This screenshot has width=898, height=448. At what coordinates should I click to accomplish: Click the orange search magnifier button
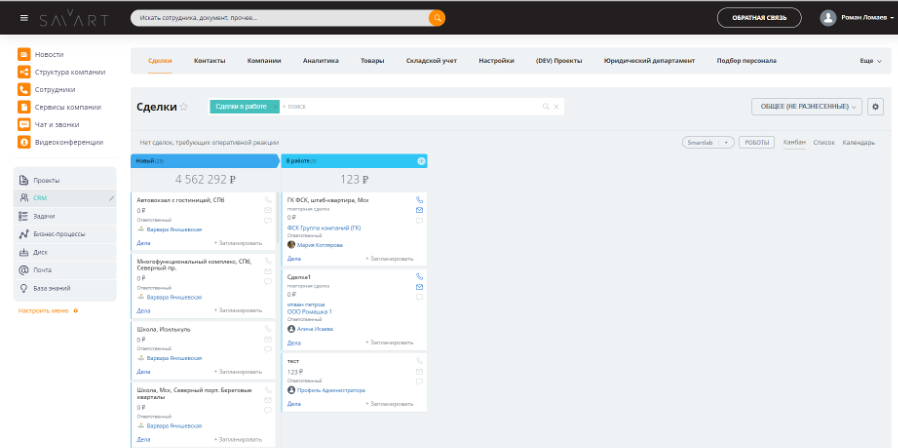pyautogui.click(x=437, y=18)
